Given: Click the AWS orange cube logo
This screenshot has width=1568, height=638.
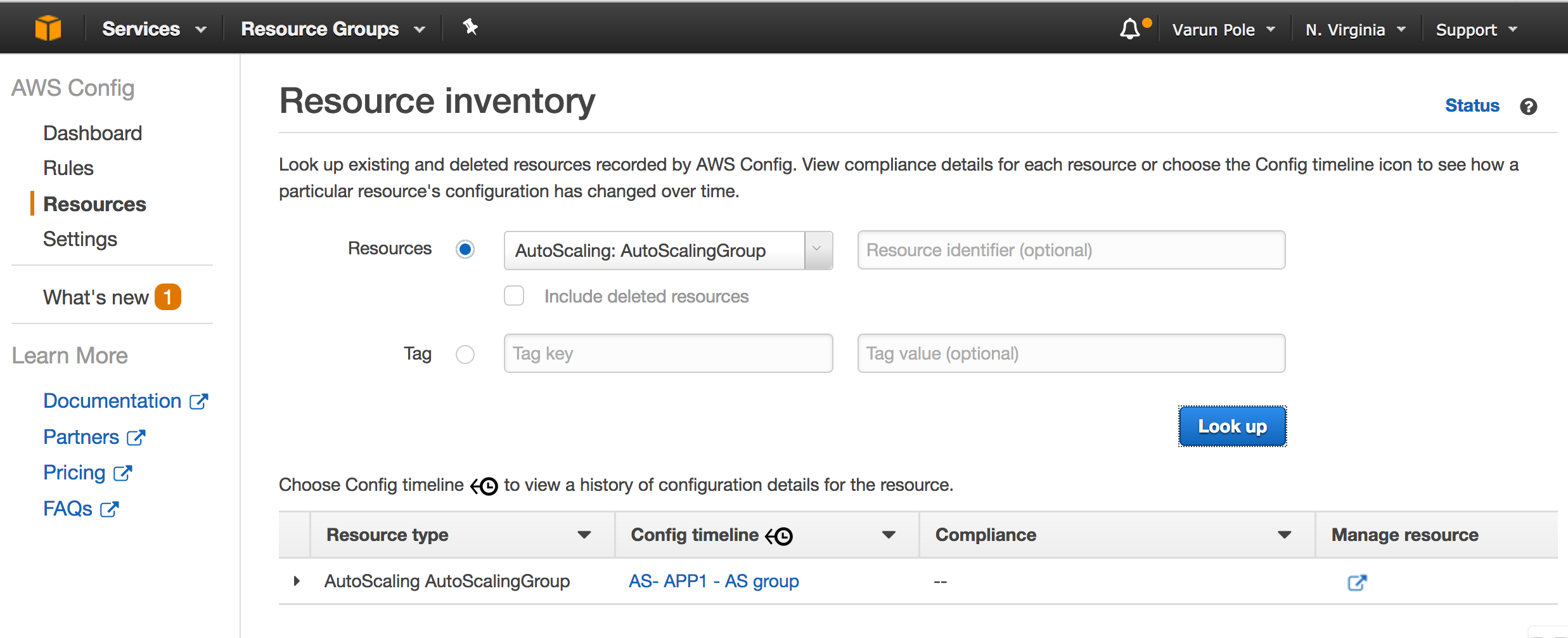Looking at the screenshot, I should (x=48, y=28).
